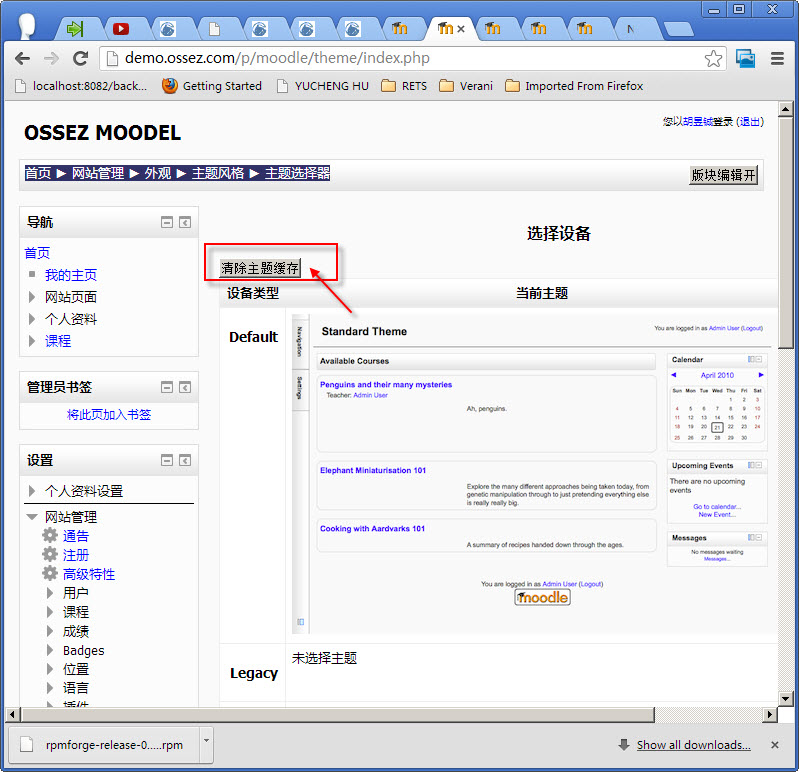799x772 pixels.
Task: Open the Chrome hamburger menu icon
Action: [777, 59]
